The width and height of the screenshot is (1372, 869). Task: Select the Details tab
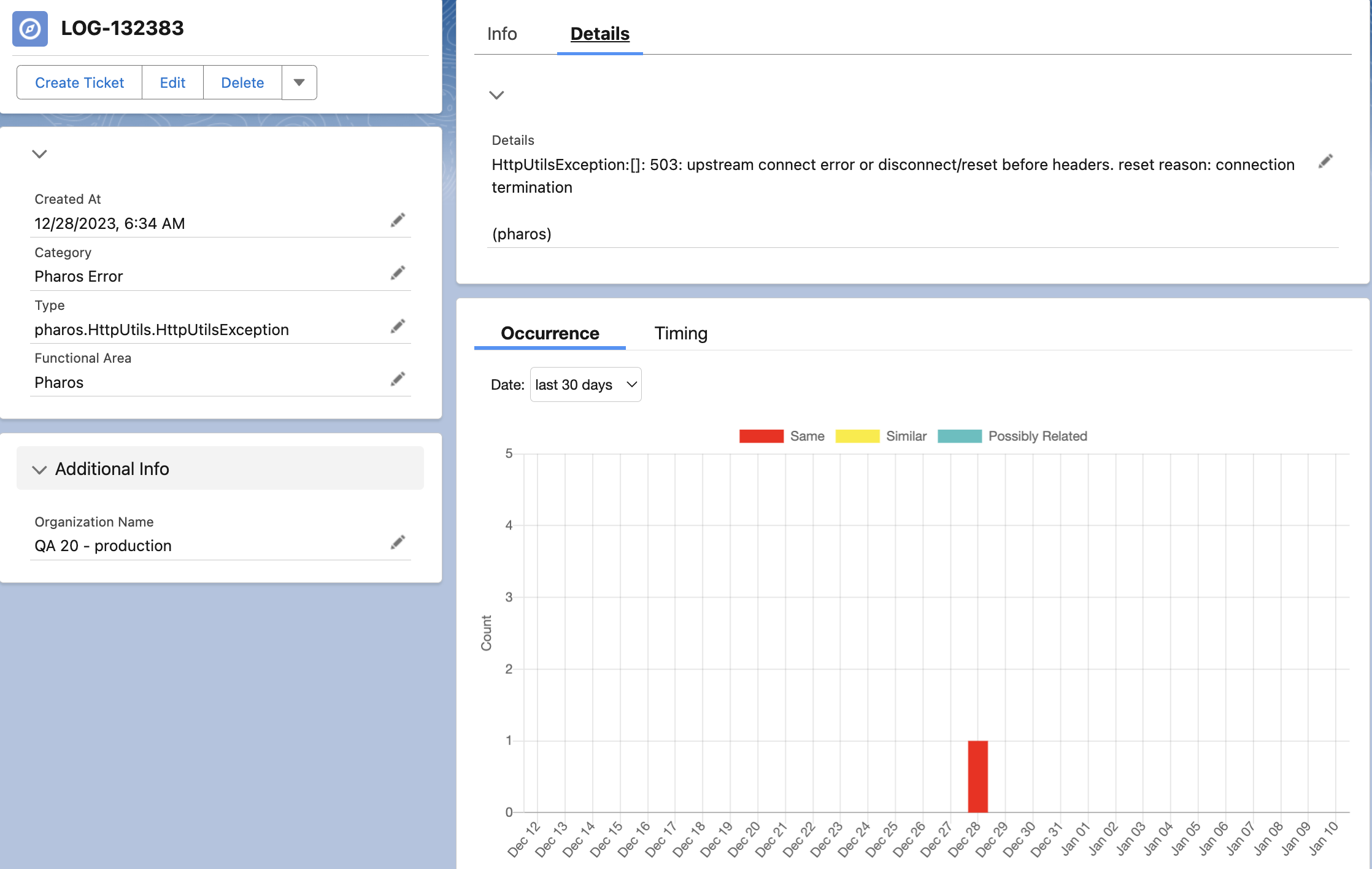[x=599, y=34]
